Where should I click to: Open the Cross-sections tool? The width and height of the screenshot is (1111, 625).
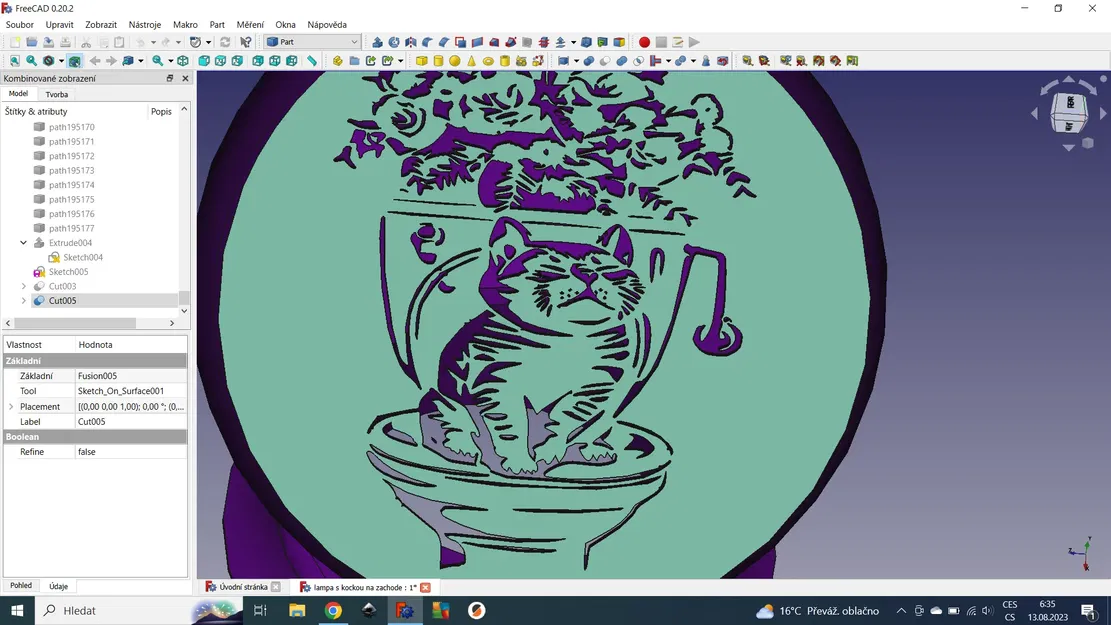click(x=543, y=42)
